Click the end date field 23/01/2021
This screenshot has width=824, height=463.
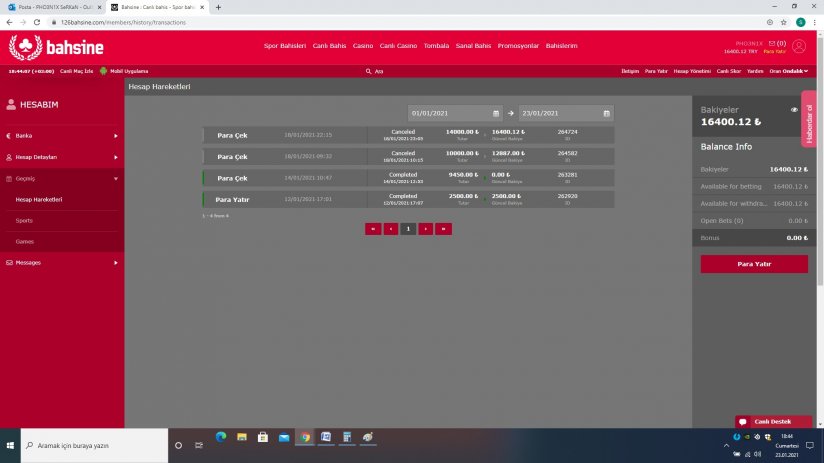click(566, 114)
